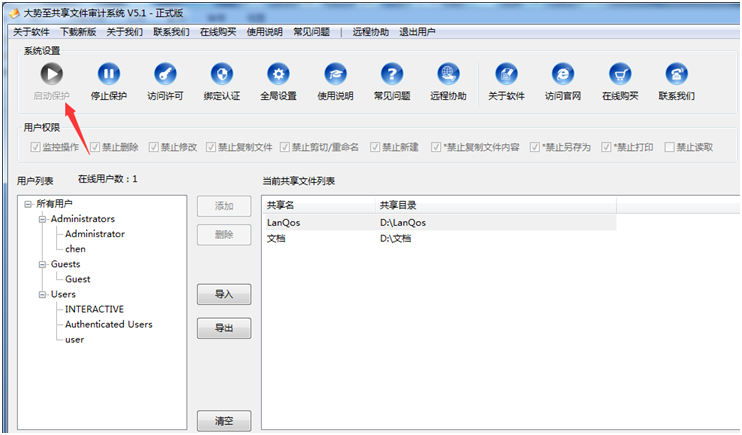Open 在线购买 shopping cart icon
Screen dimensions: 742x435
pos(619,74)
